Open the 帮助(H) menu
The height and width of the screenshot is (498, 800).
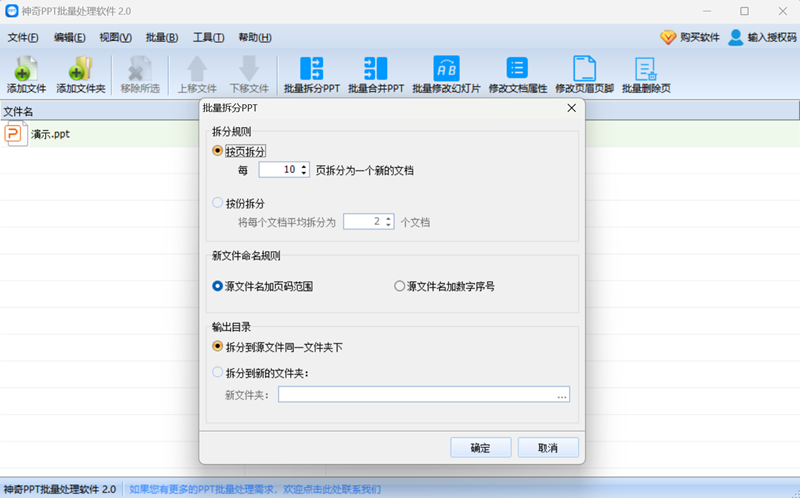point(255,37)
